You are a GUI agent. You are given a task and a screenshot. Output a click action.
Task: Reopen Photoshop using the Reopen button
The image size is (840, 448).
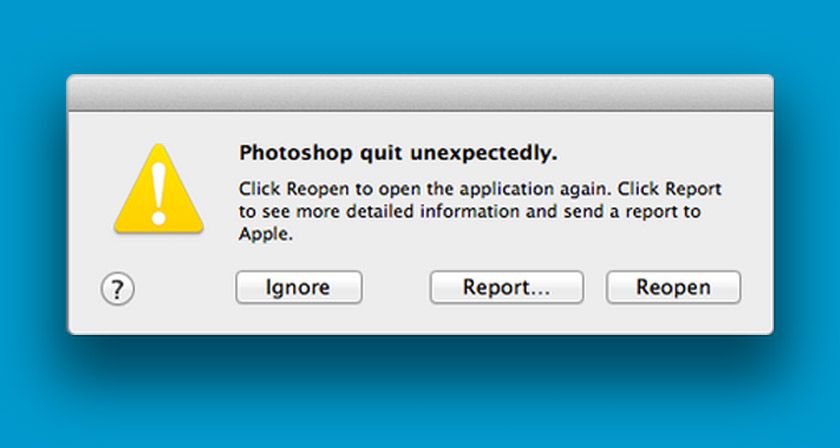click(673, 288)
